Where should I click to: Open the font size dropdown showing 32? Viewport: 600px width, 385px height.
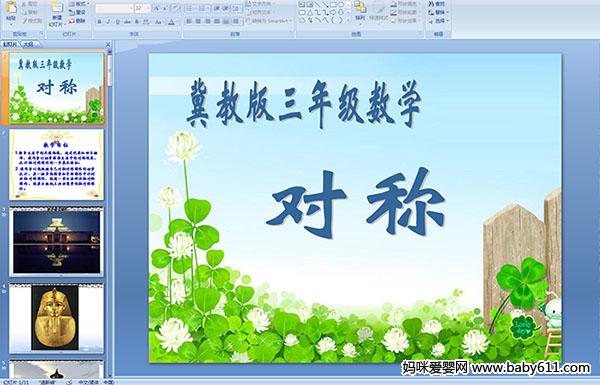coord(142,8)
